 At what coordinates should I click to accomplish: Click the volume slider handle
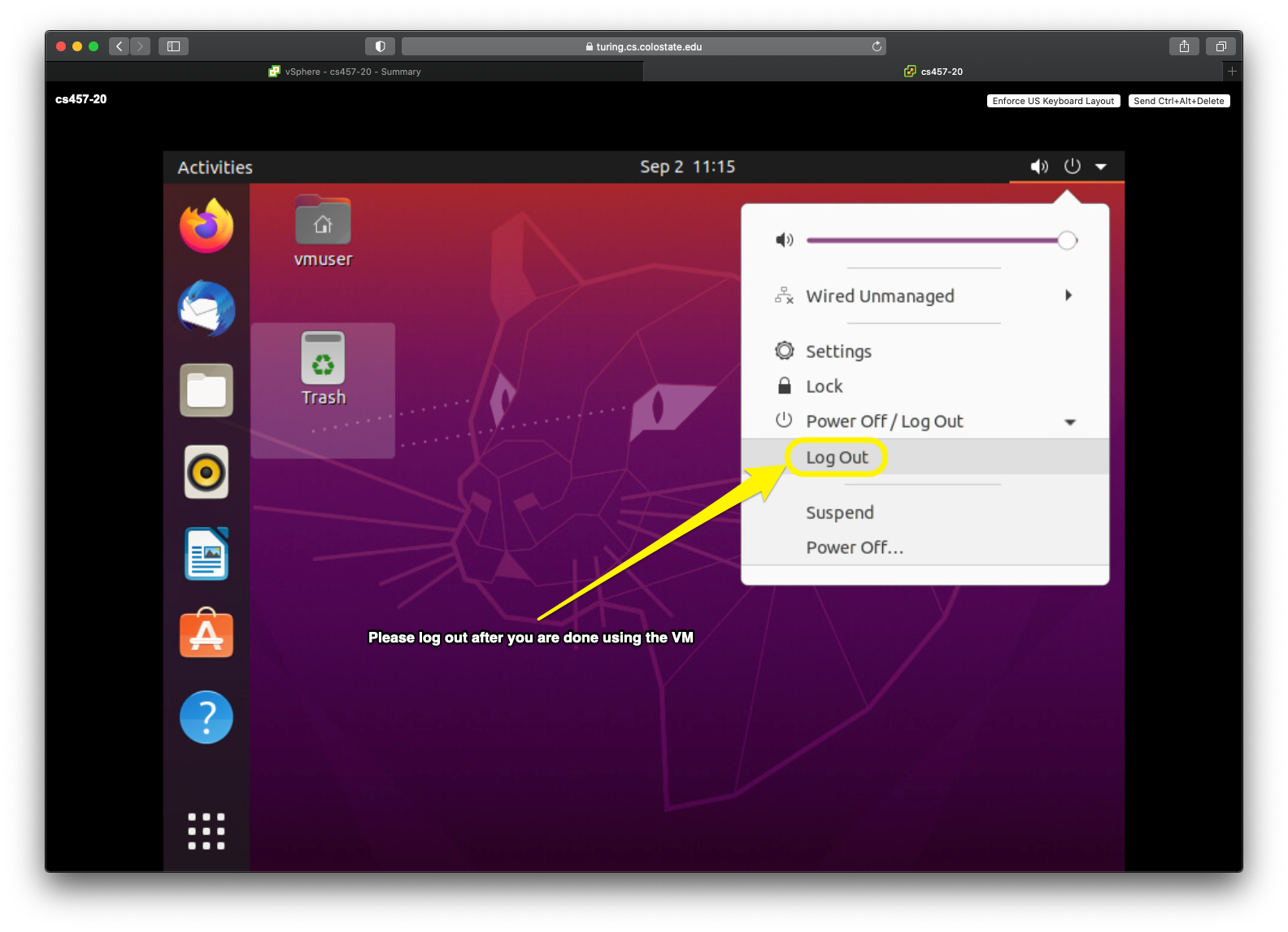pyautogui.click(x=1067, y=240)
